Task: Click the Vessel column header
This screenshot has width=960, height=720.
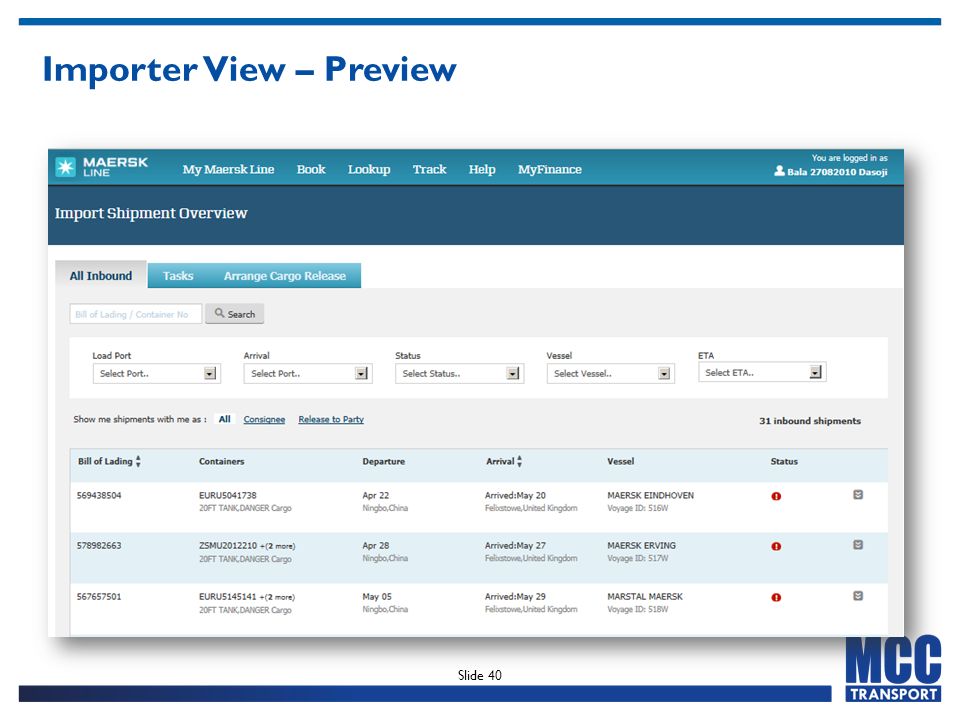Action: tap(621, 462)
